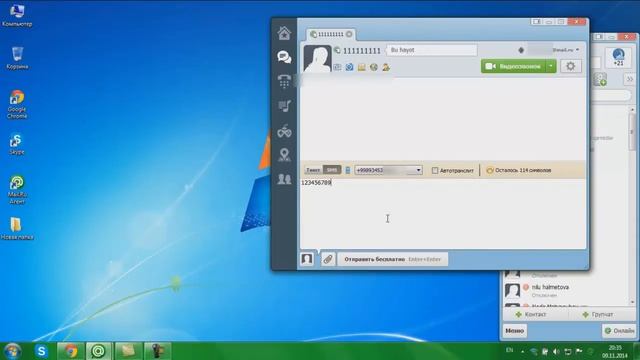Click the contact avatar picture
The width and height of the screenshot is (640, 360).
(317, 59)
